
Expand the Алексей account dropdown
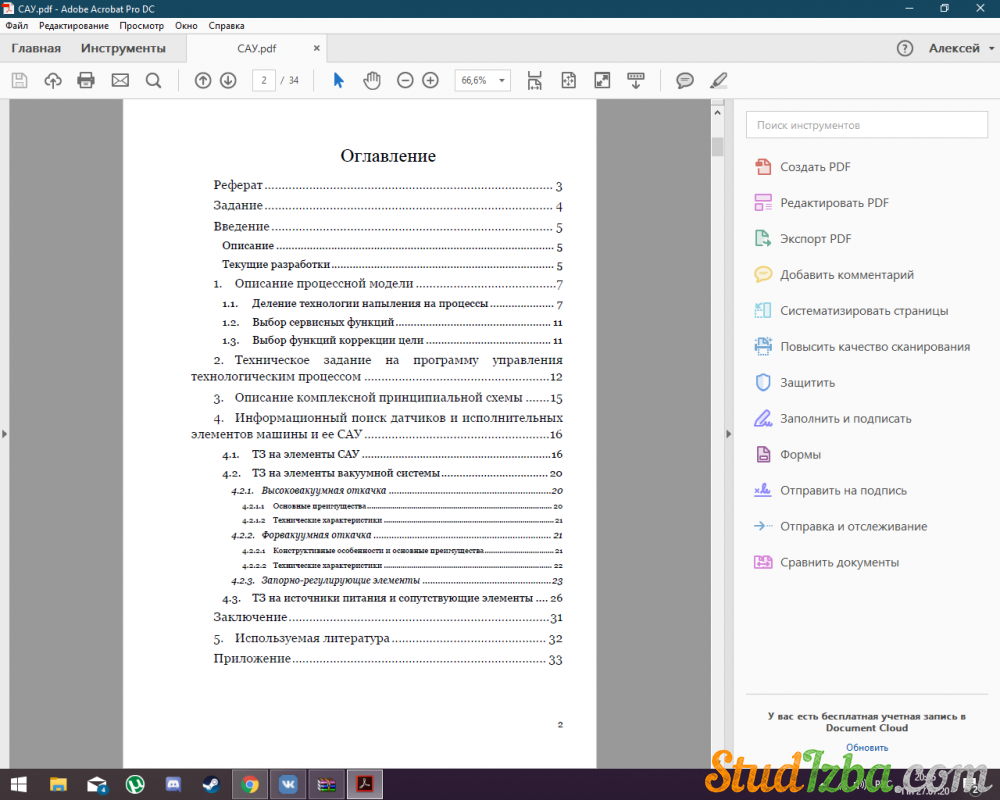pos(961,48)
